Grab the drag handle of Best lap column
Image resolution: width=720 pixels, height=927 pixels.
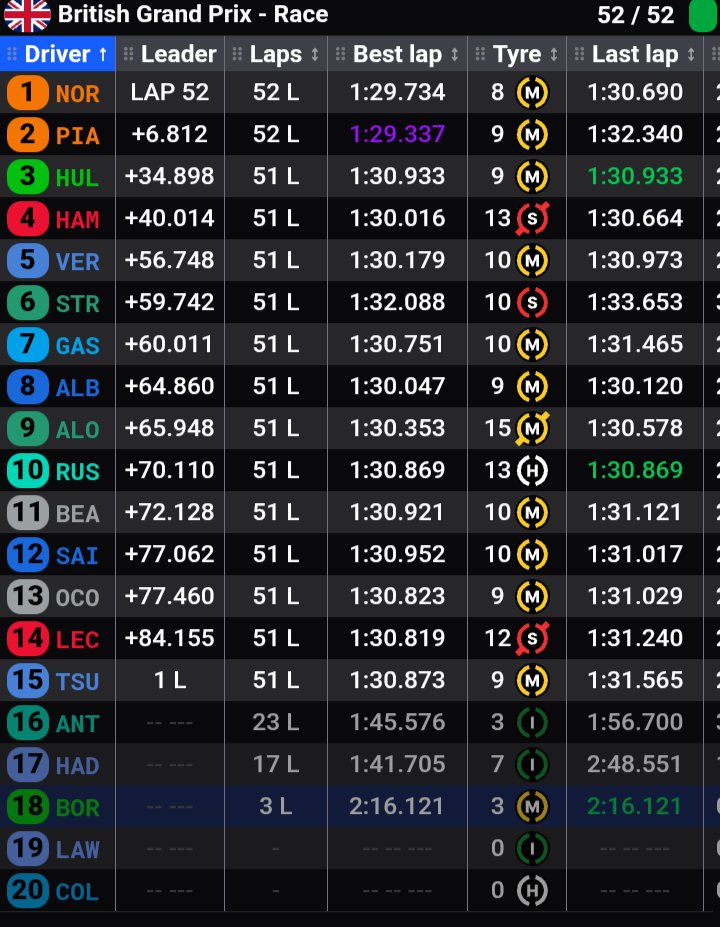pos(340,54)
